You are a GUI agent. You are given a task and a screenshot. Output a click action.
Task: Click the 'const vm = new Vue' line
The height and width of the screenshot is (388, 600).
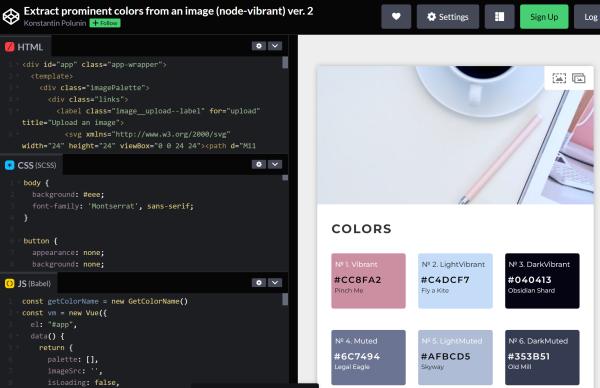tap(64, 313)
